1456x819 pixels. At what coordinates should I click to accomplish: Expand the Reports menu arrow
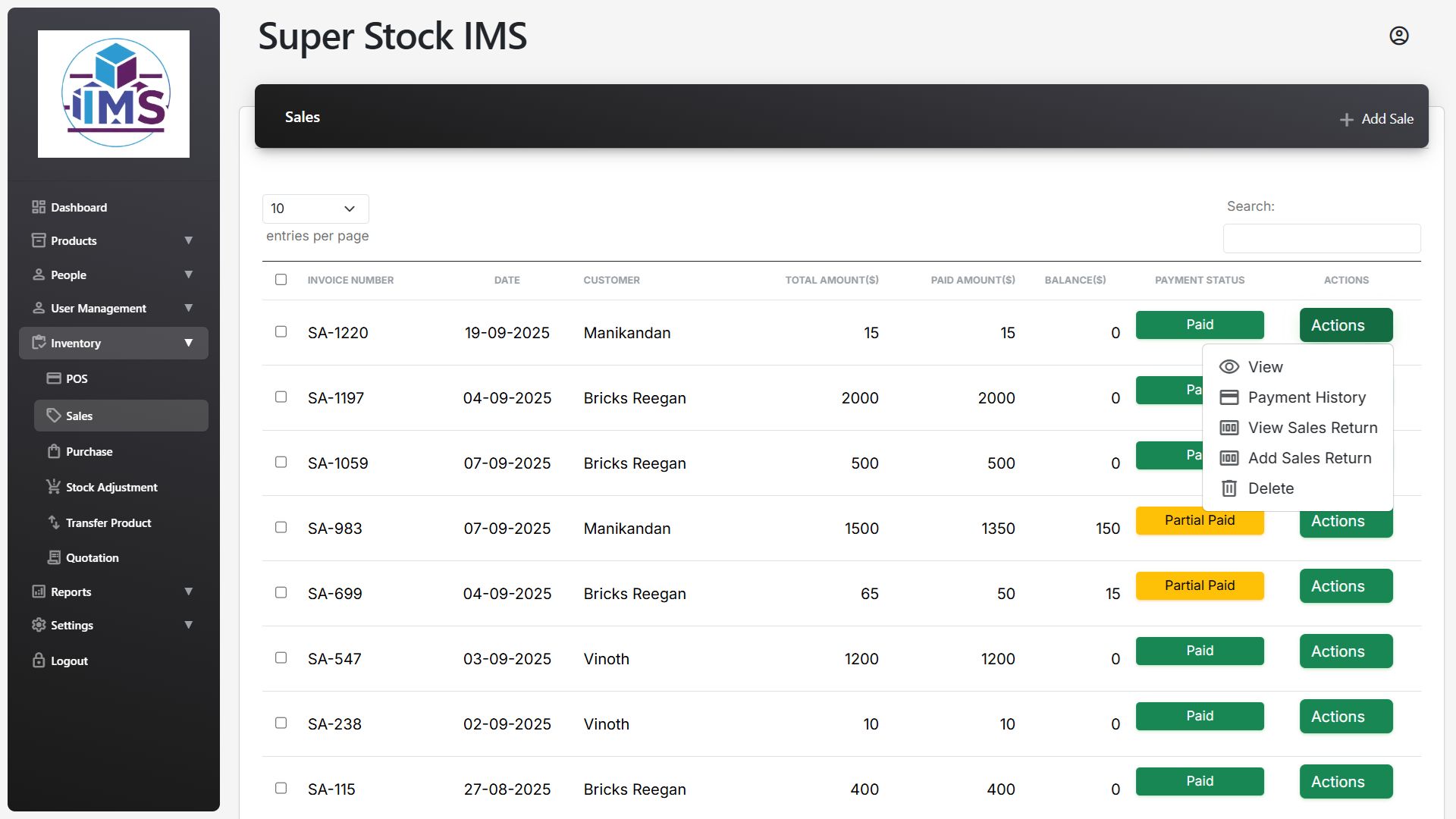click(x=188, y=591)
